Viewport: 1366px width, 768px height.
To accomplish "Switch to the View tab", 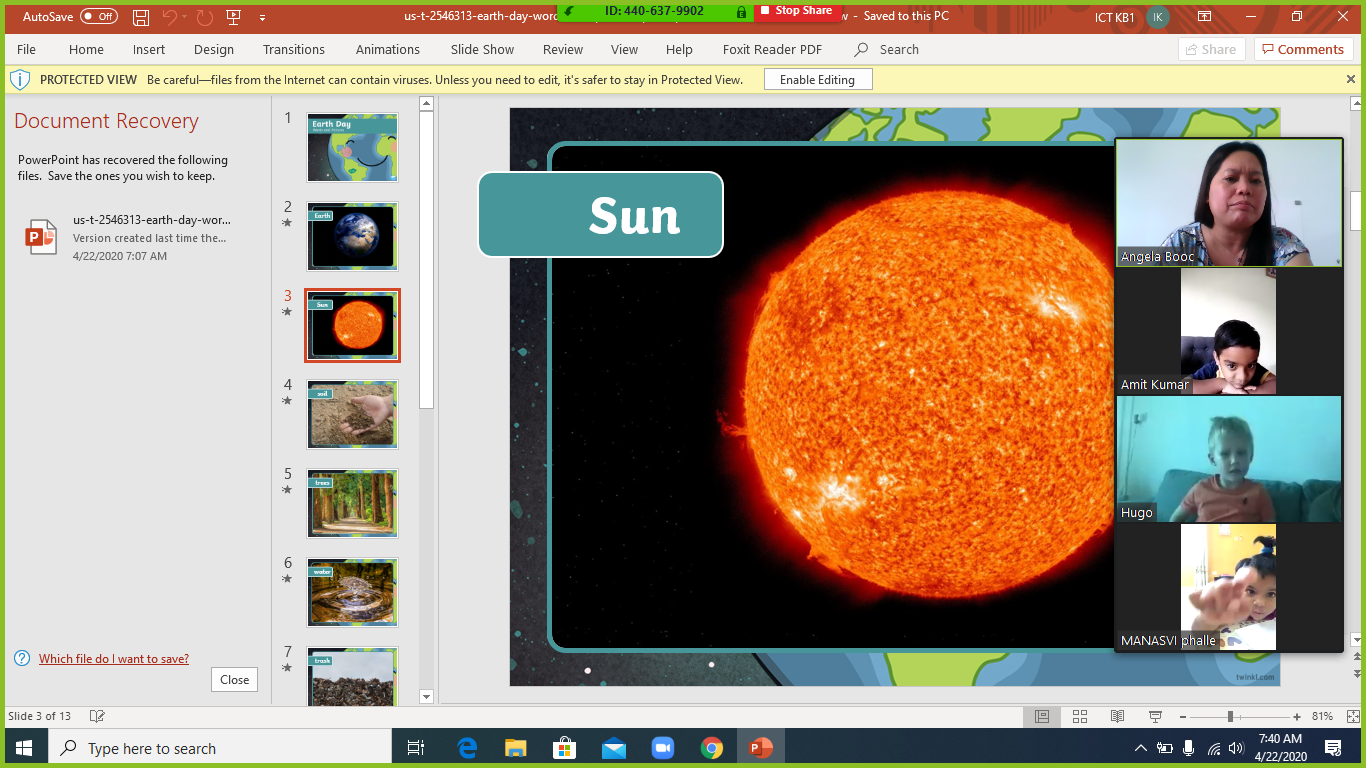I will (624, 49).
